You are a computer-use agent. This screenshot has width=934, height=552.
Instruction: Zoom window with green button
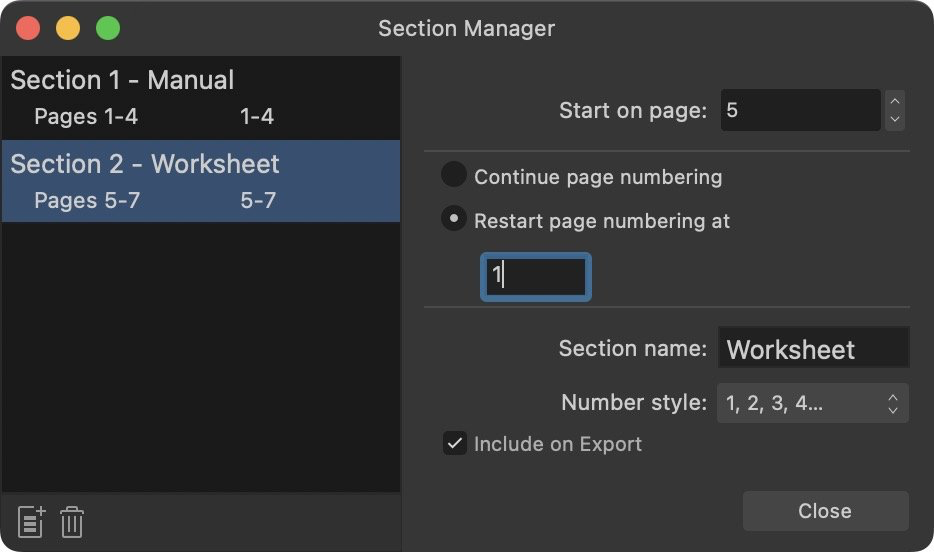[108, 28]
